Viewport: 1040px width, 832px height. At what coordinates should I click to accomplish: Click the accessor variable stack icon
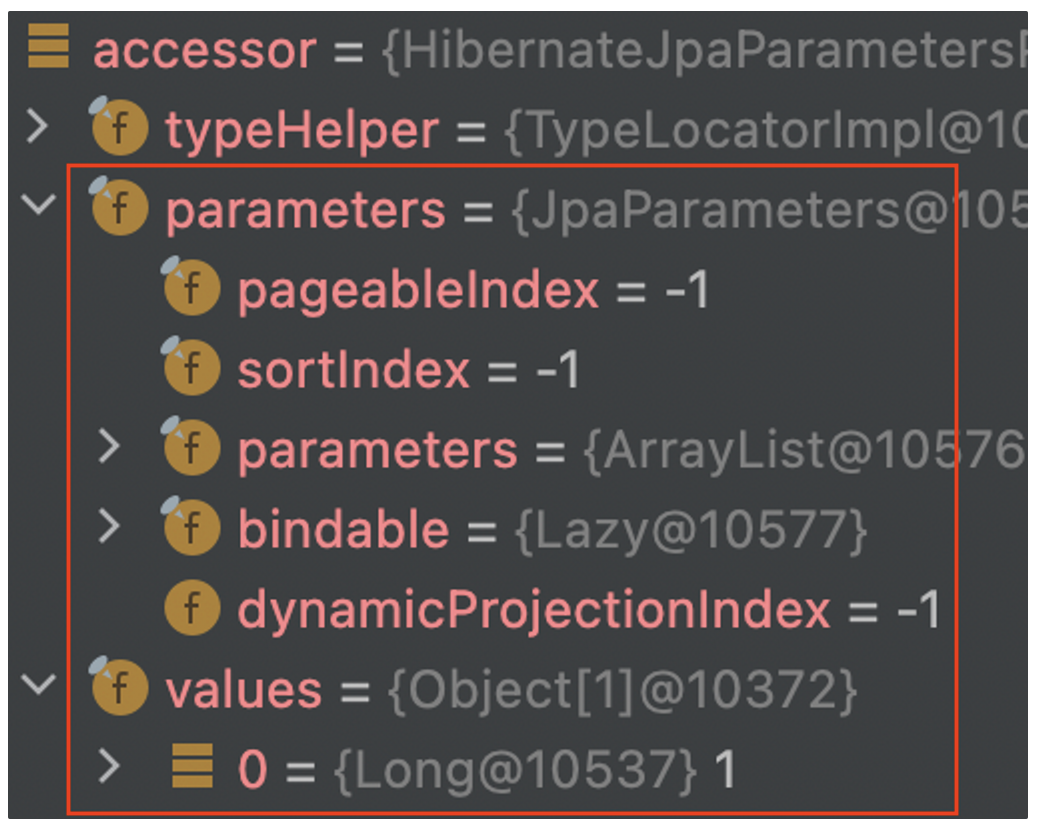[x=48, y=46]
